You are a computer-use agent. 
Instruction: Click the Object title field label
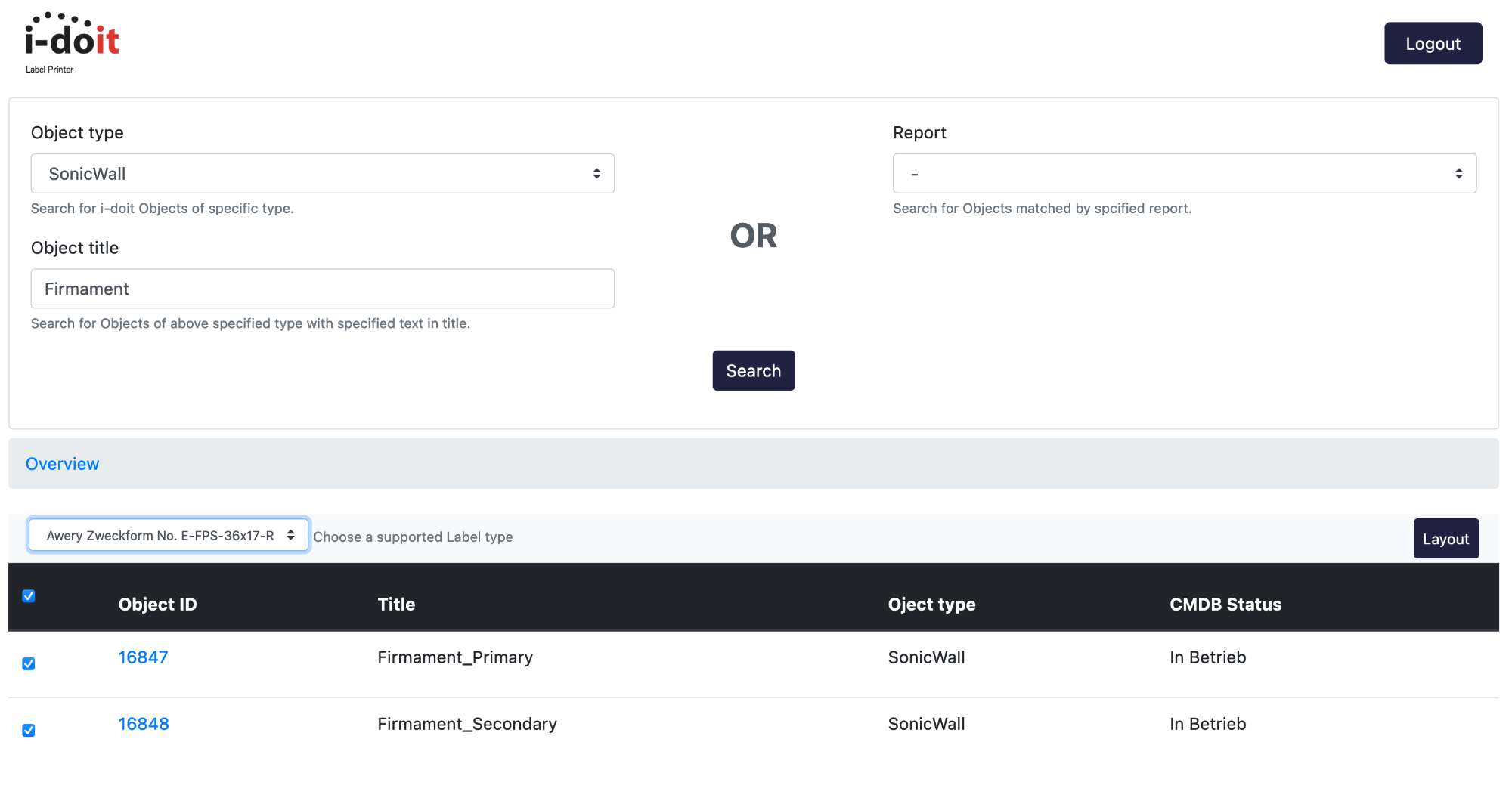point(75,248)
